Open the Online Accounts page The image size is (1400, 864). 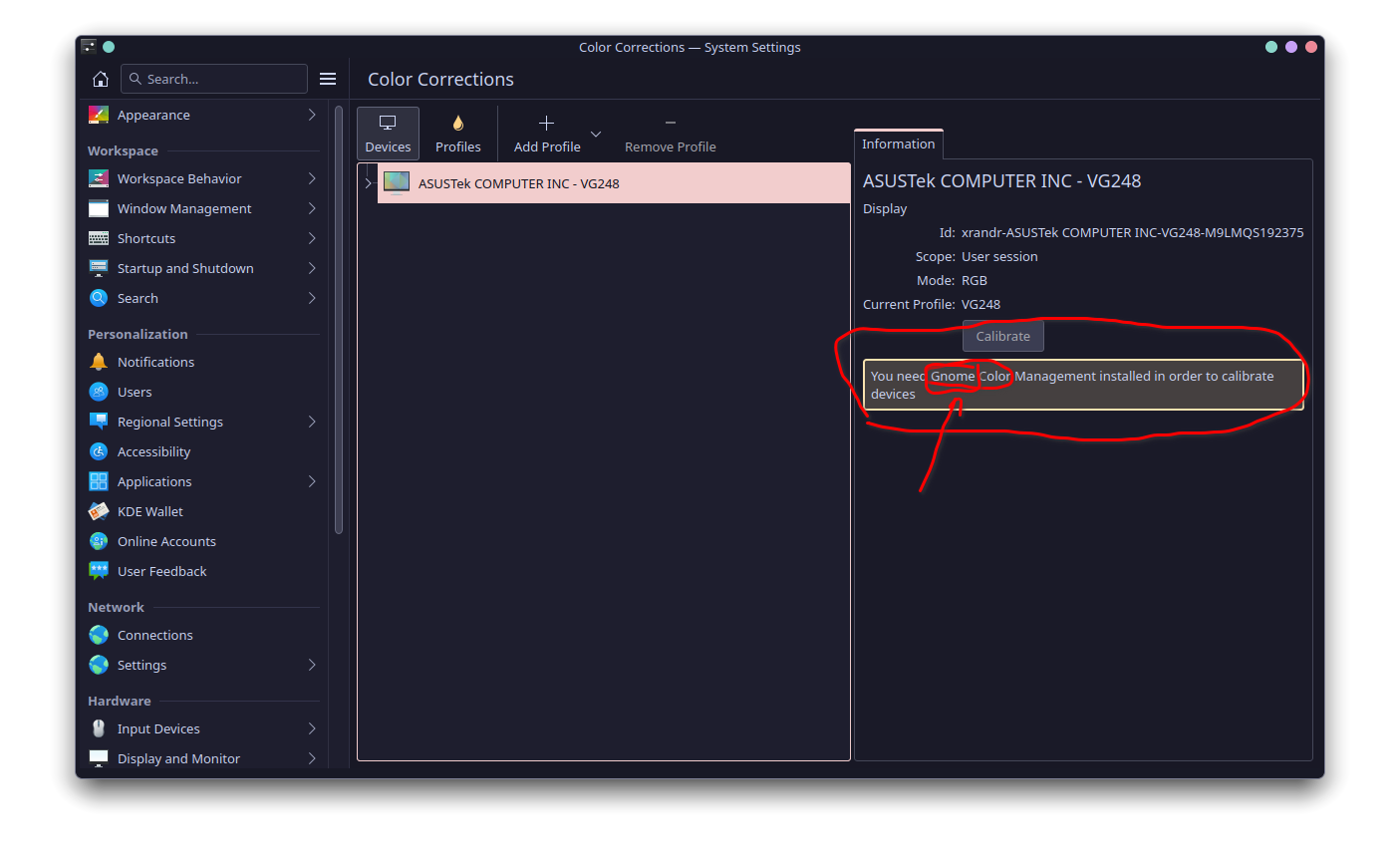(204, 541)
